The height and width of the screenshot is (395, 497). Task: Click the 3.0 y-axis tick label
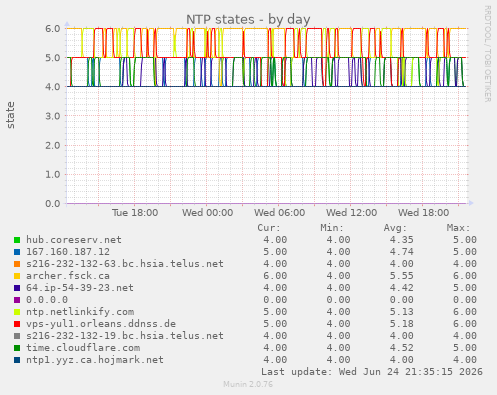point(53,116)
